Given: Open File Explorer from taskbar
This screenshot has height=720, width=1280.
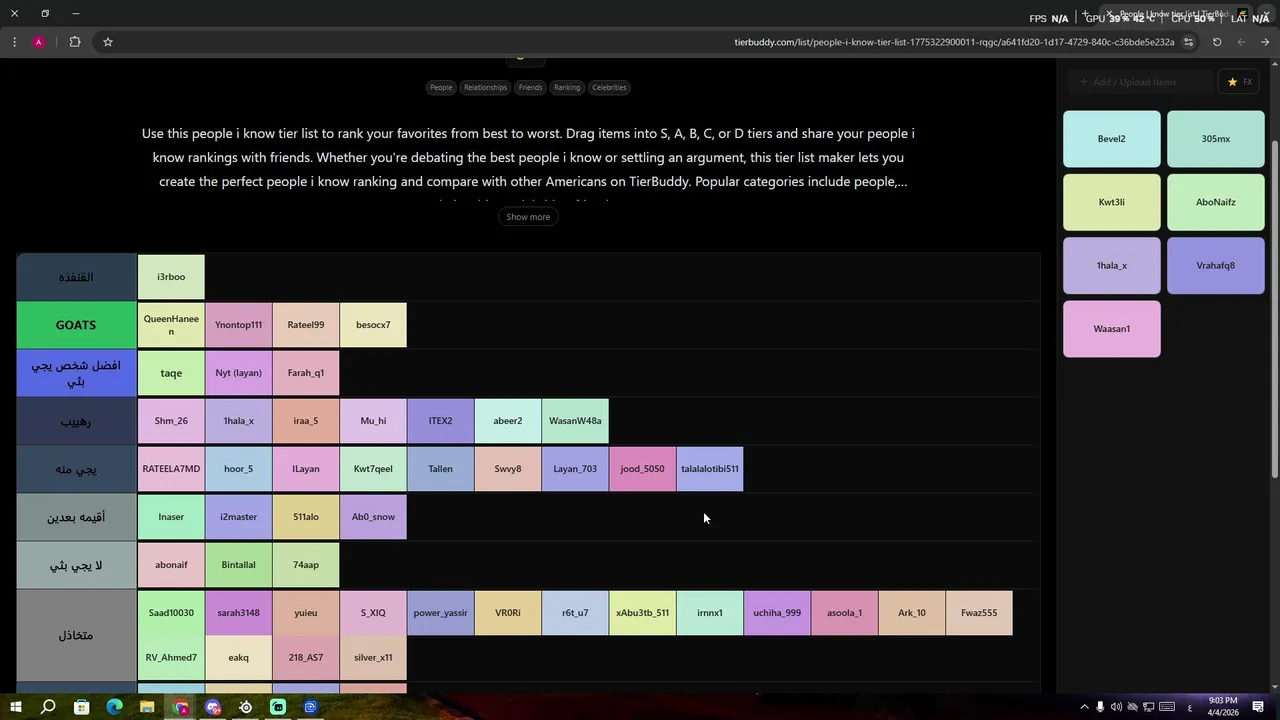Looking at the screenshot, I should [x=147, y=707].
